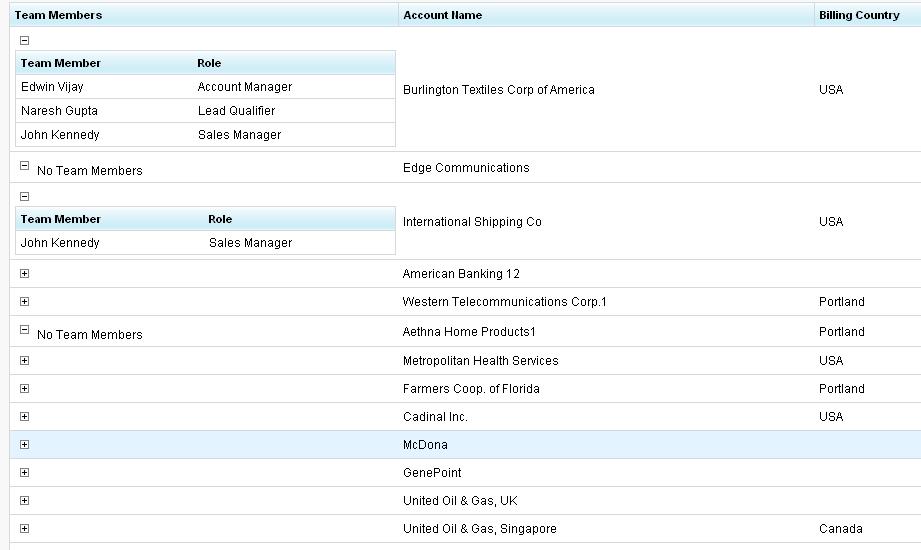Viewport: 921px width, 550px height.
Task: Click USA country for International Shipping Co
Action: point(831,222)
